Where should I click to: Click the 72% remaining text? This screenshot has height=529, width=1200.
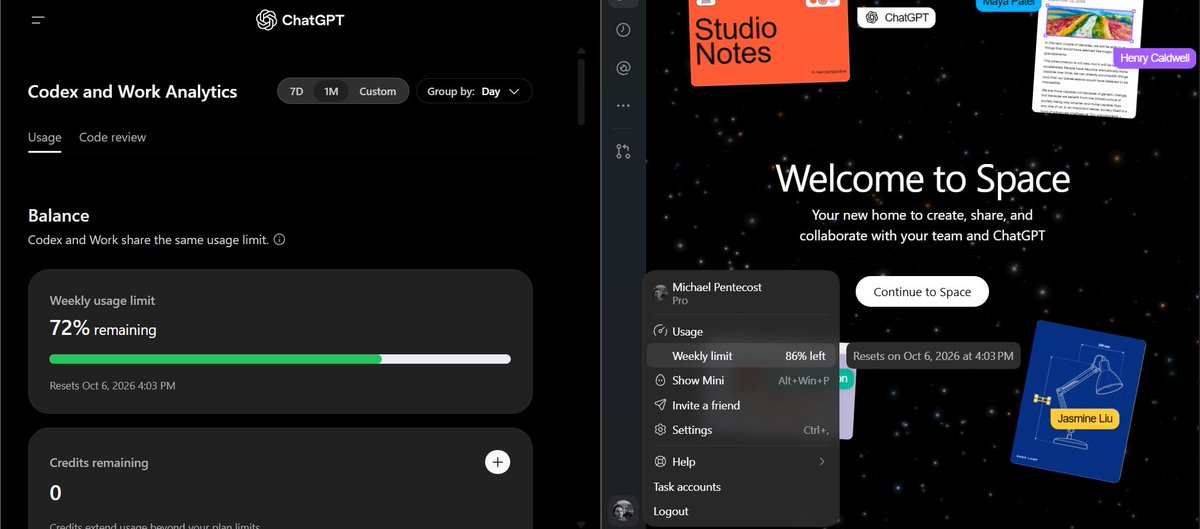coord(103,328)
